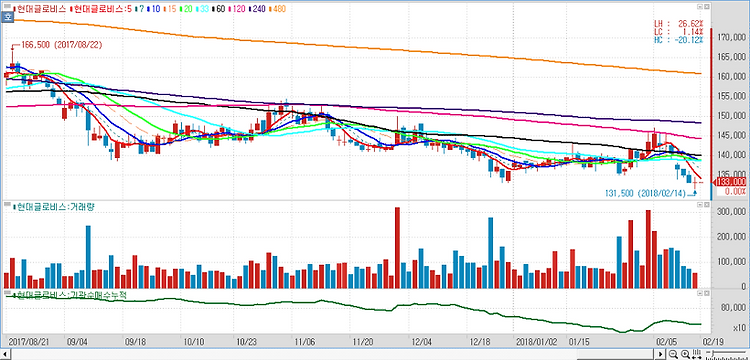Click the x10 multiplier label

[x=739, y=328]
